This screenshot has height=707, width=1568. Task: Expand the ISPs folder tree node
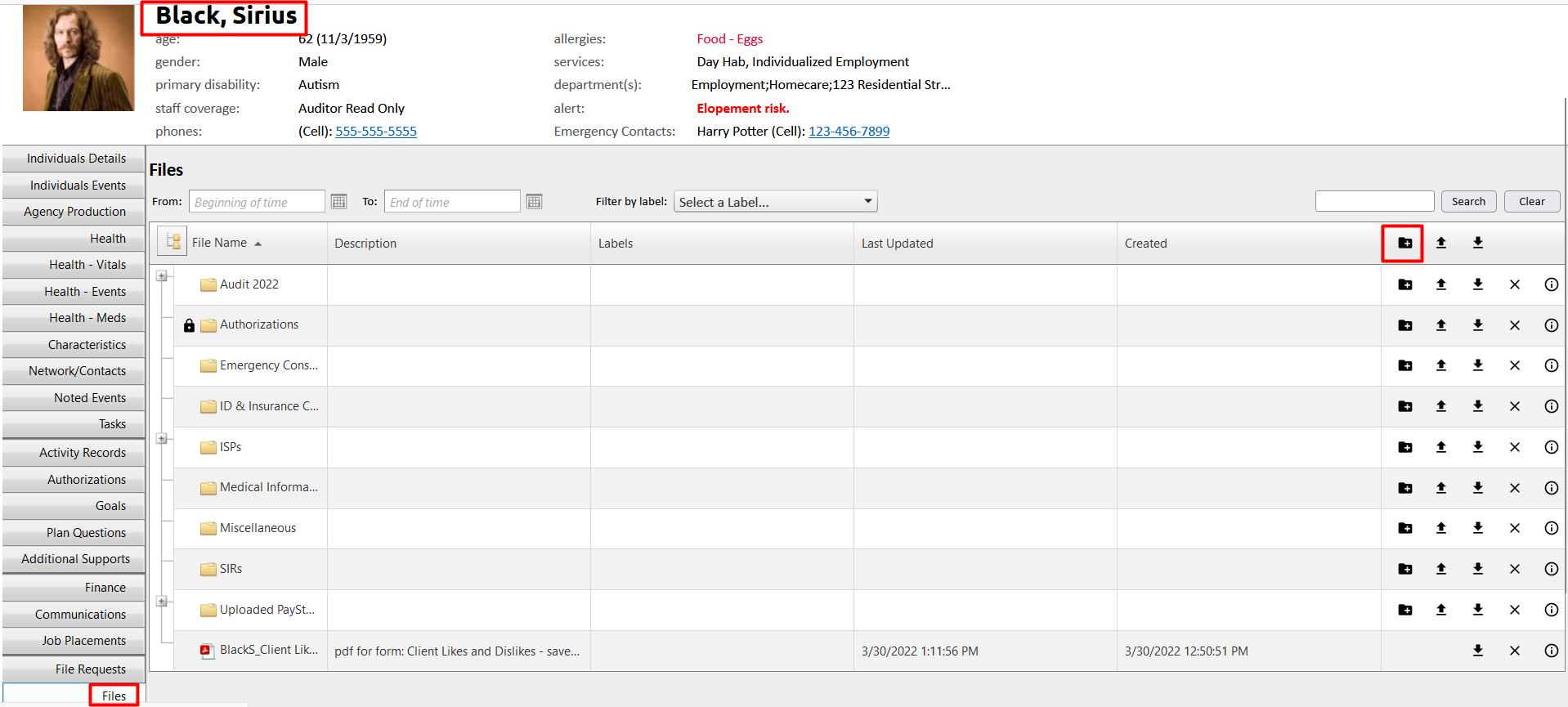click(162, 439)
